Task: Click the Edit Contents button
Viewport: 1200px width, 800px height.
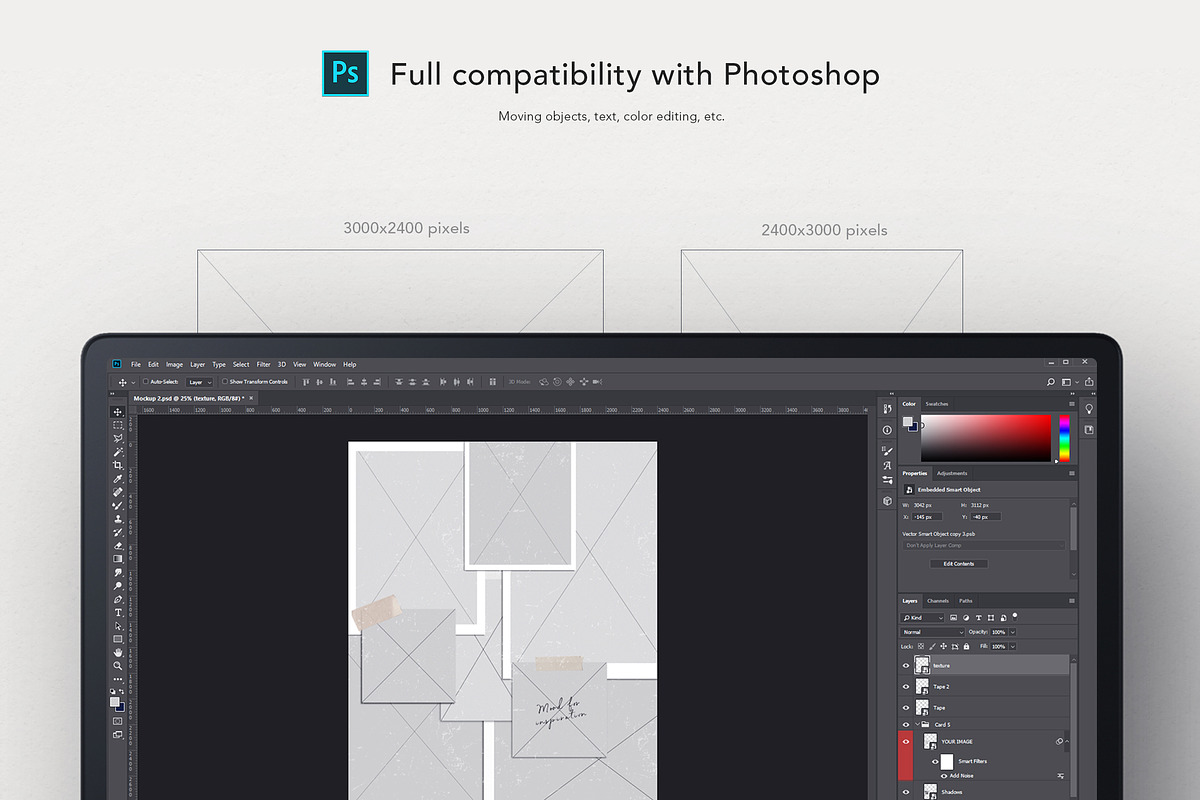Action: (x=958, y=564)
